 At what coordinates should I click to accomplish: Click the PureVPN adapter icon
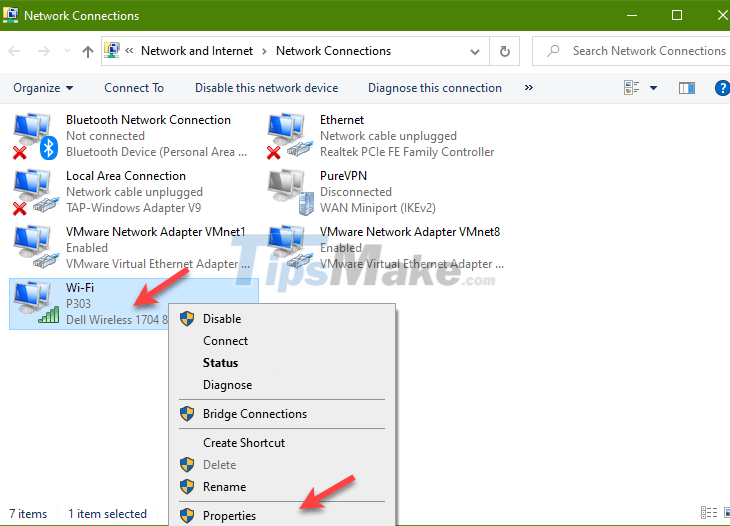tap(291, 192)
